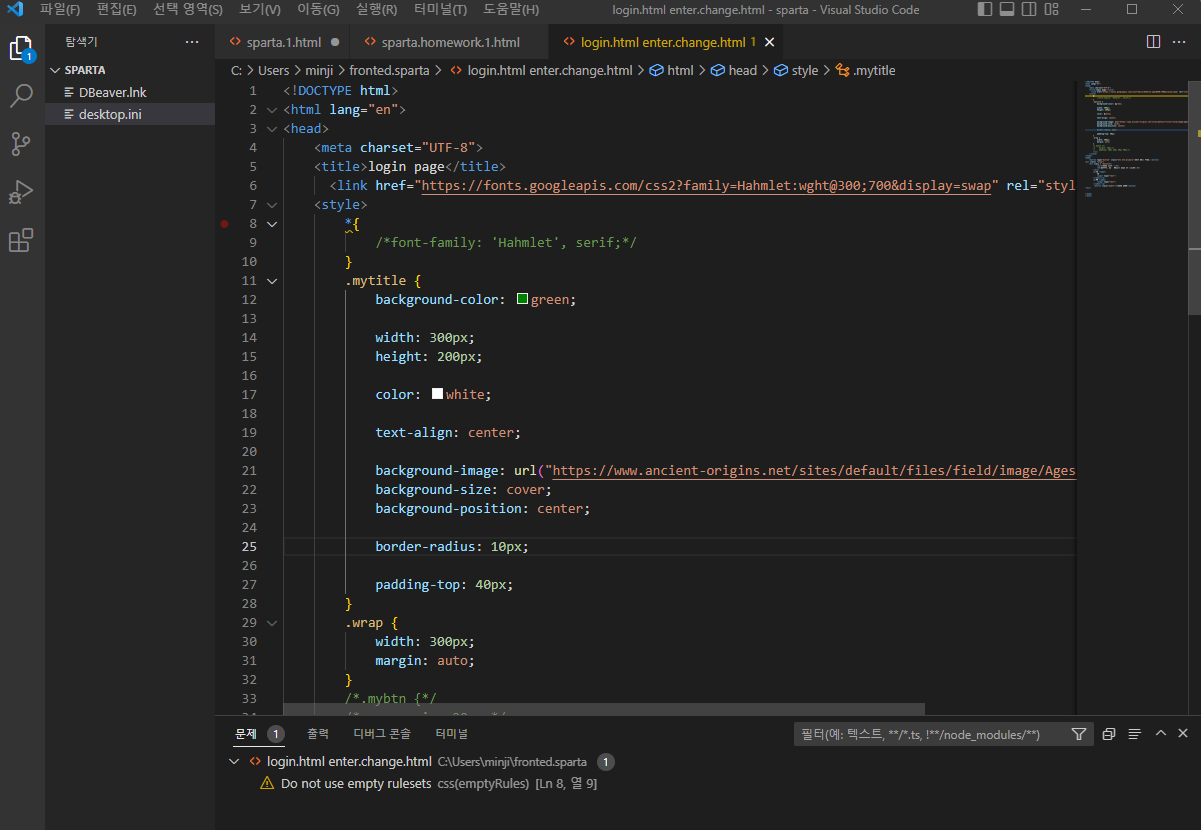Click the HTML file icon on sparta.homework.1.html tab

pyautogui.click(x=370, y=43)
